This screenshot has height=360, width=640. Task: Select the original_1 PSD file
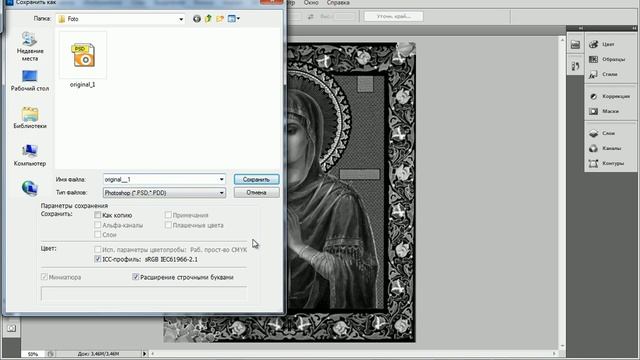(83, 60)
